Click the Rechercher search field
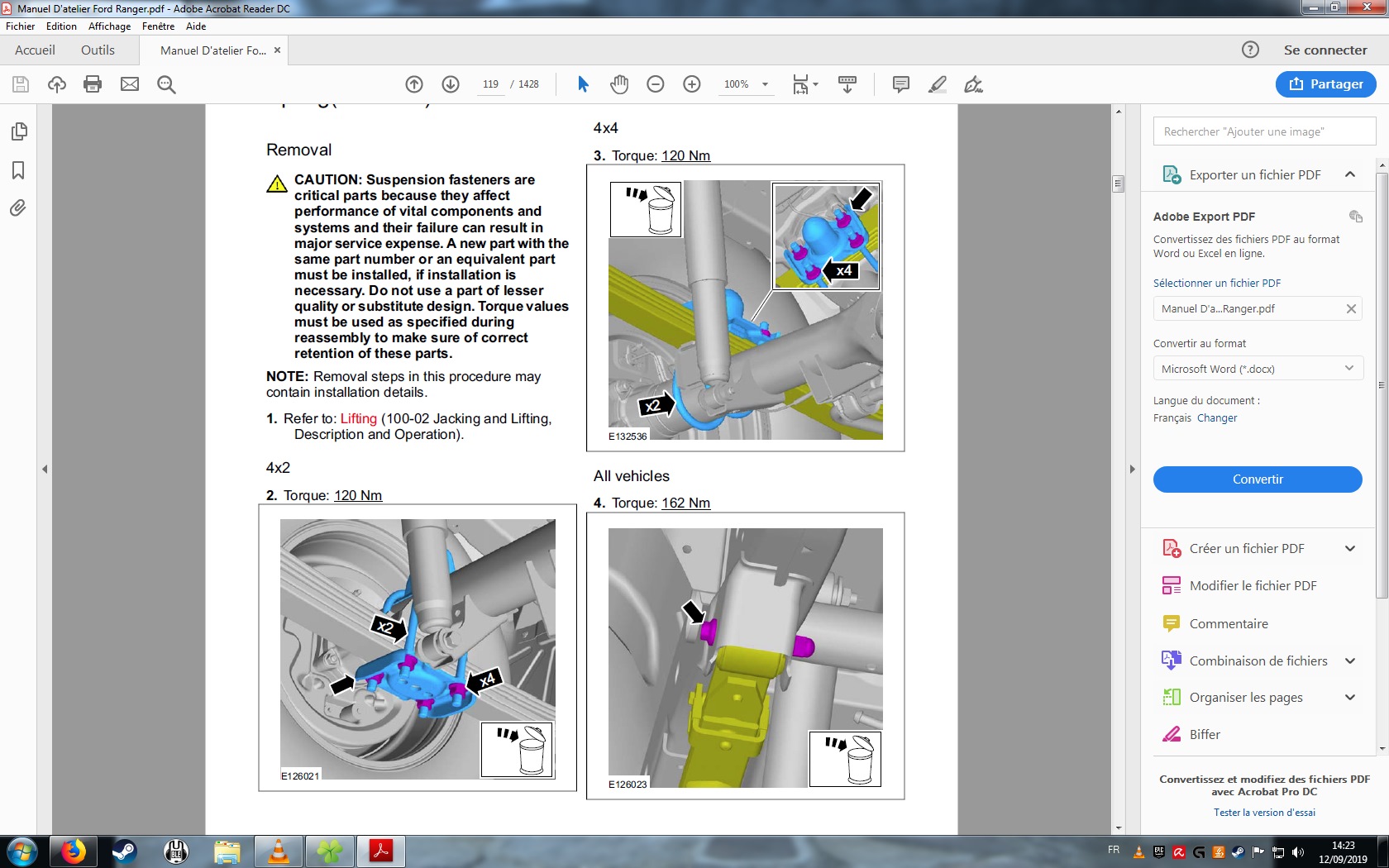The width and height of the screenshot is (1389, 868). point(1264,131)
